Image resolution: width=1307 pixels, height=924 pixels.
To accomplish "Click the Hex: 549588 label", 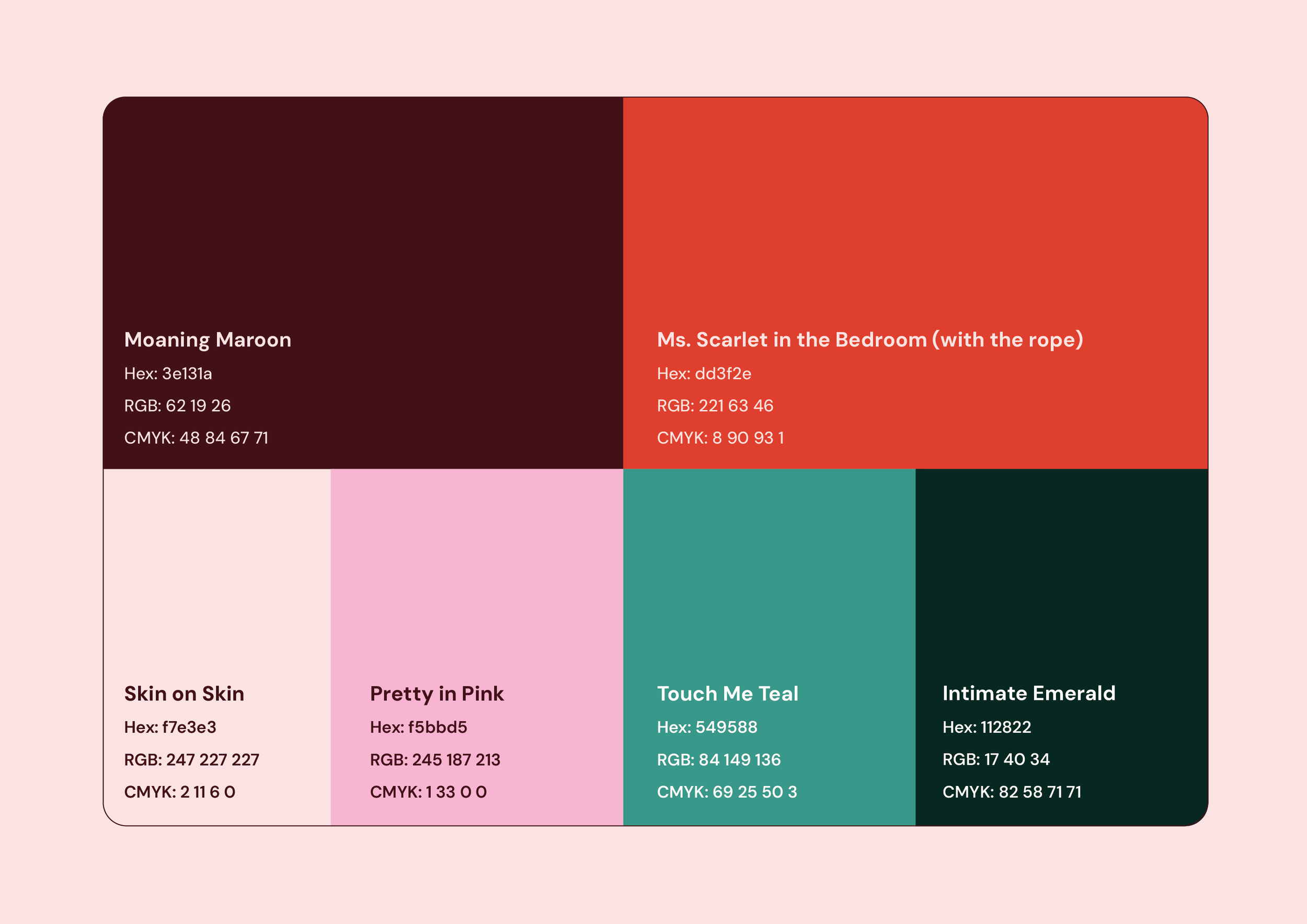I will point(706,727).
